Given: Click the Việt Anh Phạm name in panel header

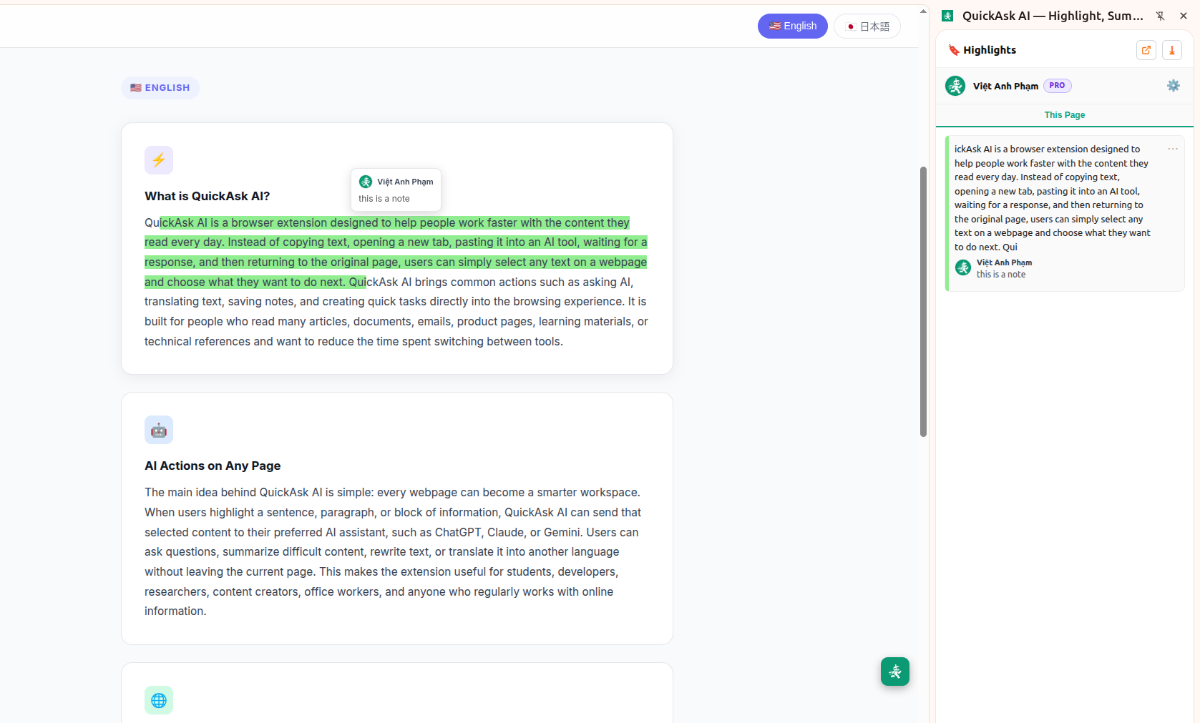Looking at the screenshot, I should point(1005,86).
